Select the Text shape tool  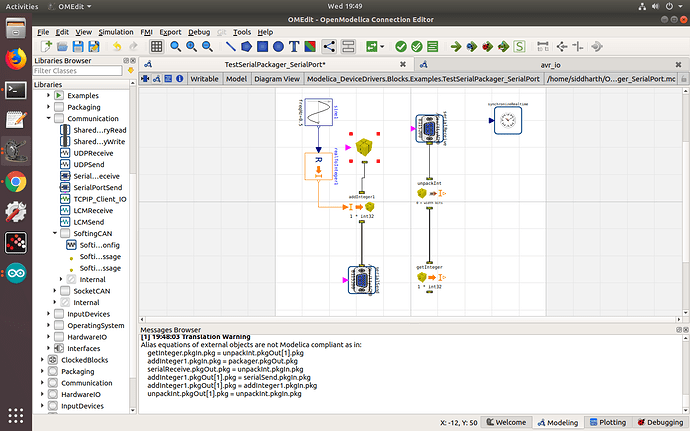tap(295, 46)
